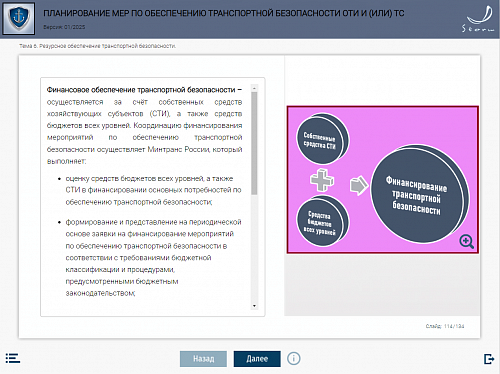Click the course title 'ПЛАНИРОВАНИЕ МЕР ПО ОБЕСПЕЧЕНИЮ'
Image resolution: width=500 pixels, height=374 pixels.
click(224, 13)
